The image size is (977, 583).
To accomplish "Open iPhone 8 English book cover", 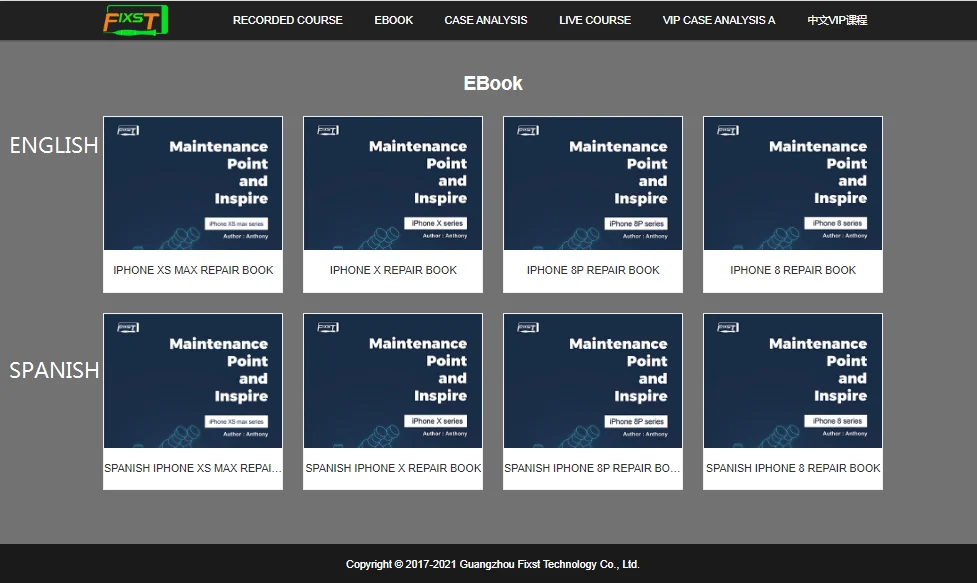I will 793,183.
